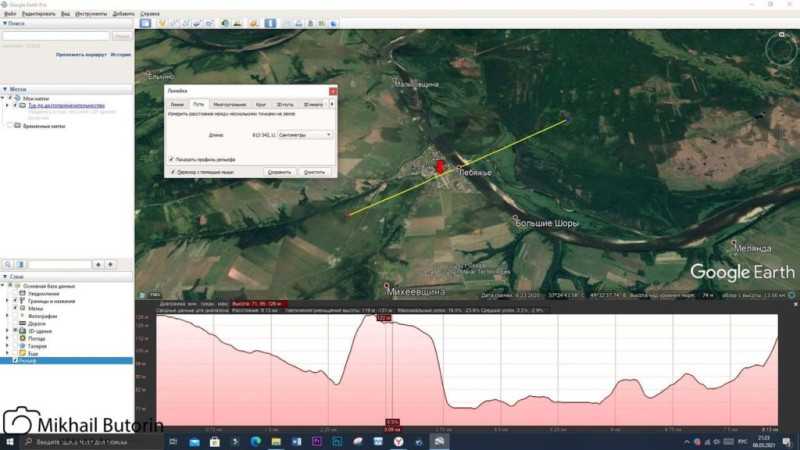Screen dimensions: 800x450
Task: Move item up with the up arrow
Action: pos(98,264)
